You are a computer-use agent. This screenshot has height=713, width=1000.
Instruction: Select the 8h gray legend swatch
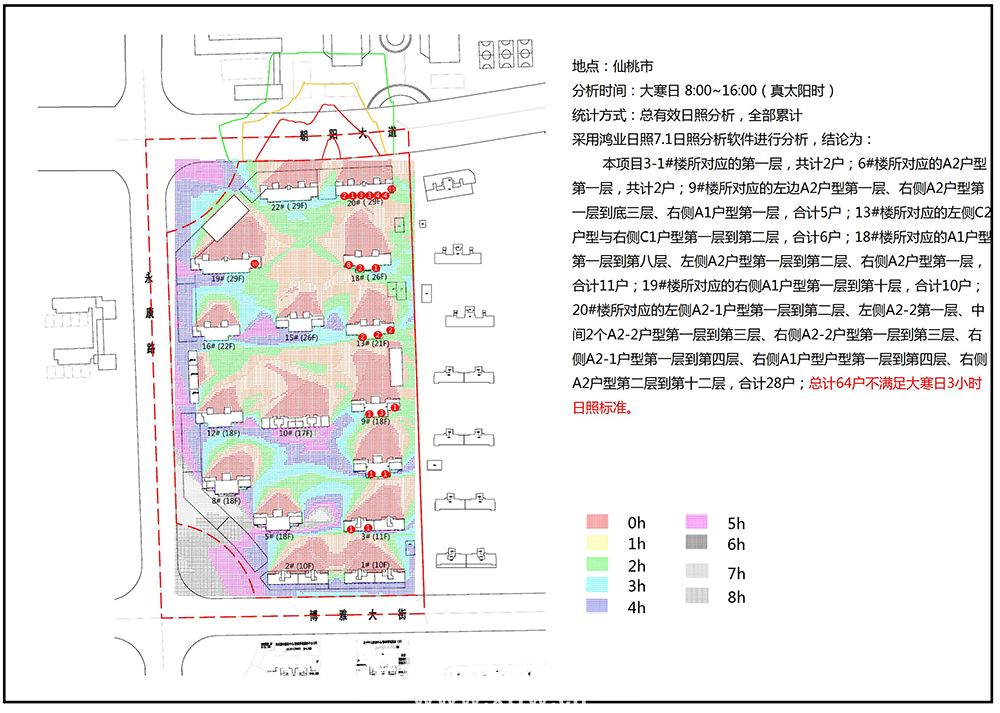696,596
